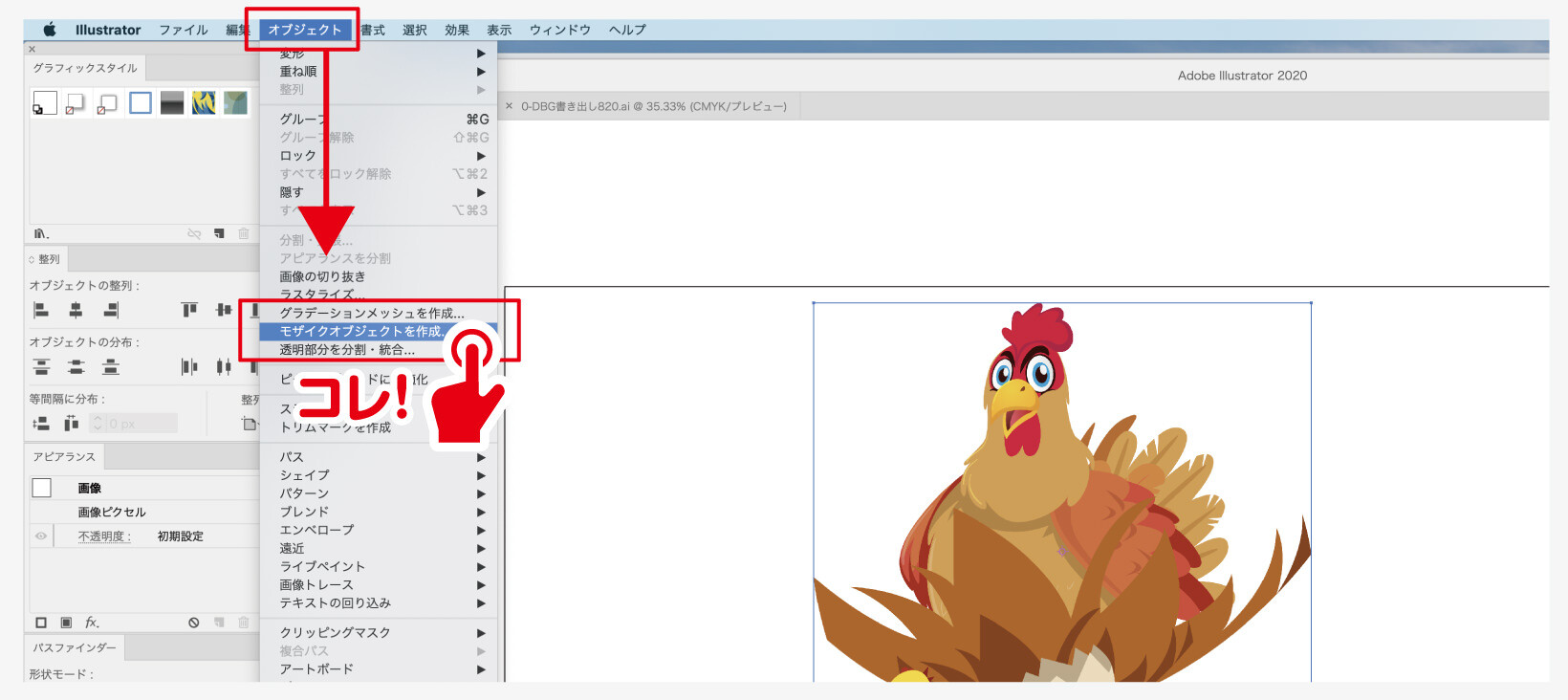Open the ヘルプ menu

[x=627, y=30]
